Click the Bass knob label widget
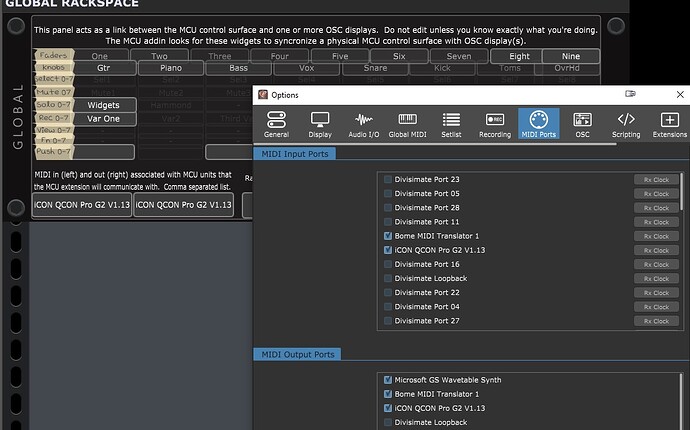690x430 pixels. 238,68
